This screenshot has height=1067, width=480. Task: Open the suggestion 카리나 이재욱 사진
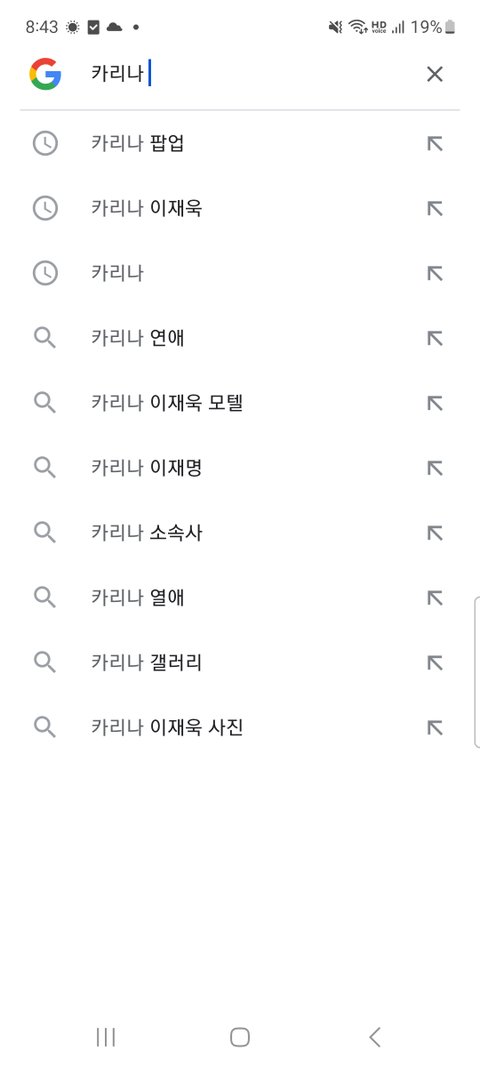[x=240, y=727]
